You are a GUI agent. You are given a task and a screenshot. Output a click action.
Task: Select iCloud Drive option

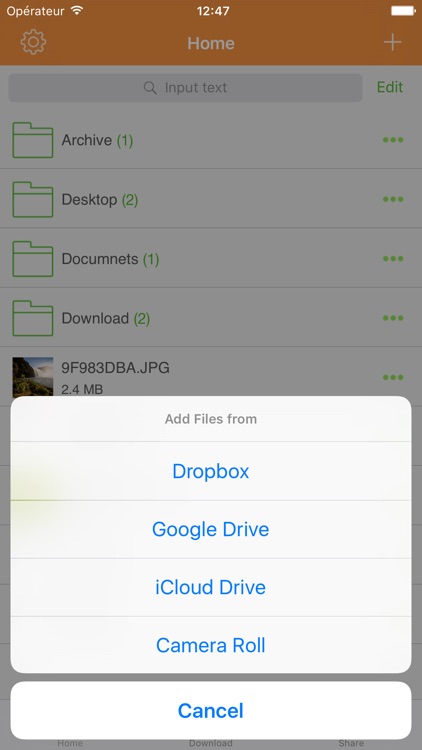pos(211,587)
